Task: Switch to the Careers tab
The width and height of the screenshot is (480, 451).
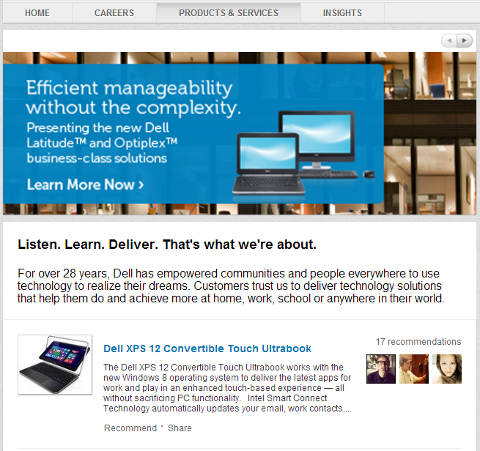Action: click(x=114, y=13)
